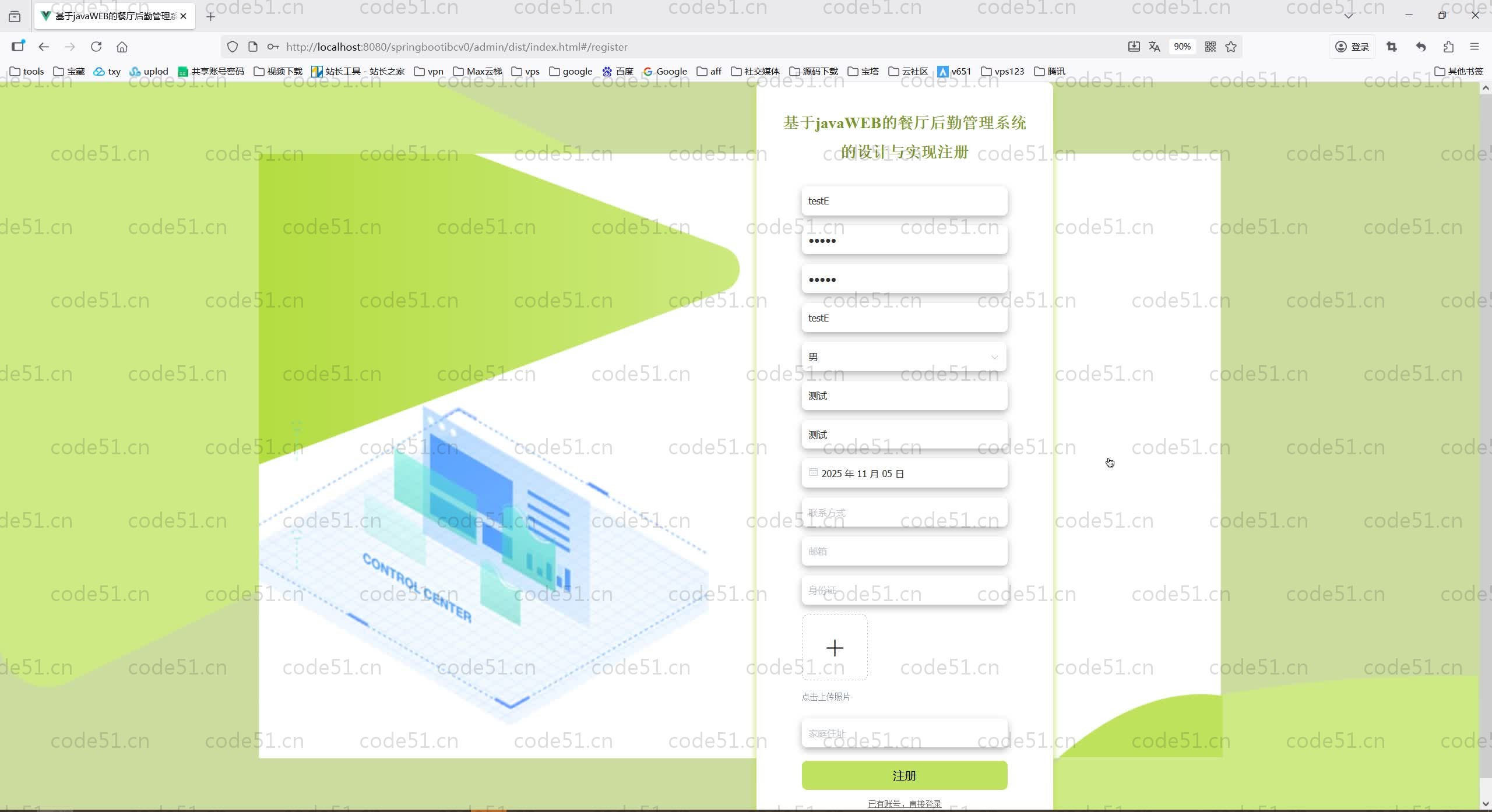Open the gender dropdown showing 男
Screen dimensions: 1492x812
(x=903, y=356)
